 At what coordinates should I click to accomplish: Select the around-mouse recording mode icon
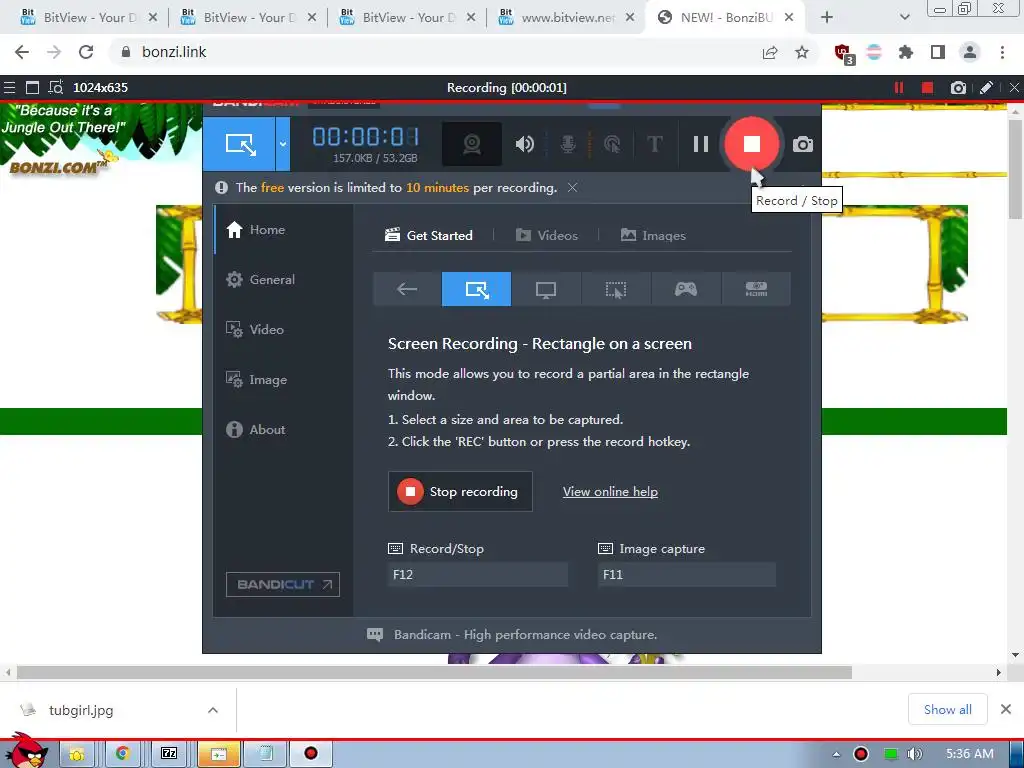[616, 289]
